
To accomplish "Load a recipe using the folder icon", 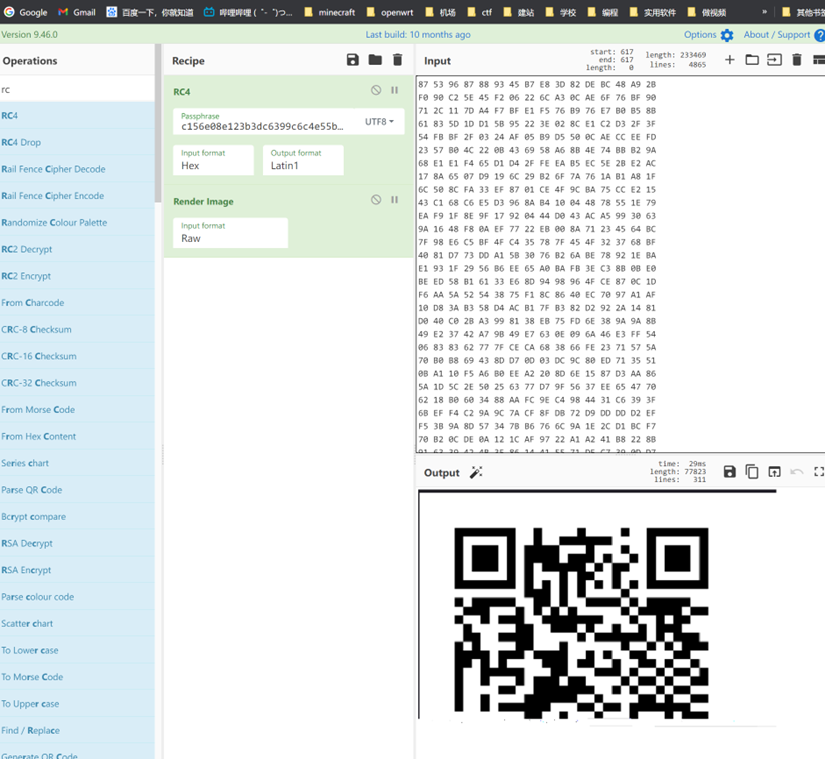I will 375,60.
